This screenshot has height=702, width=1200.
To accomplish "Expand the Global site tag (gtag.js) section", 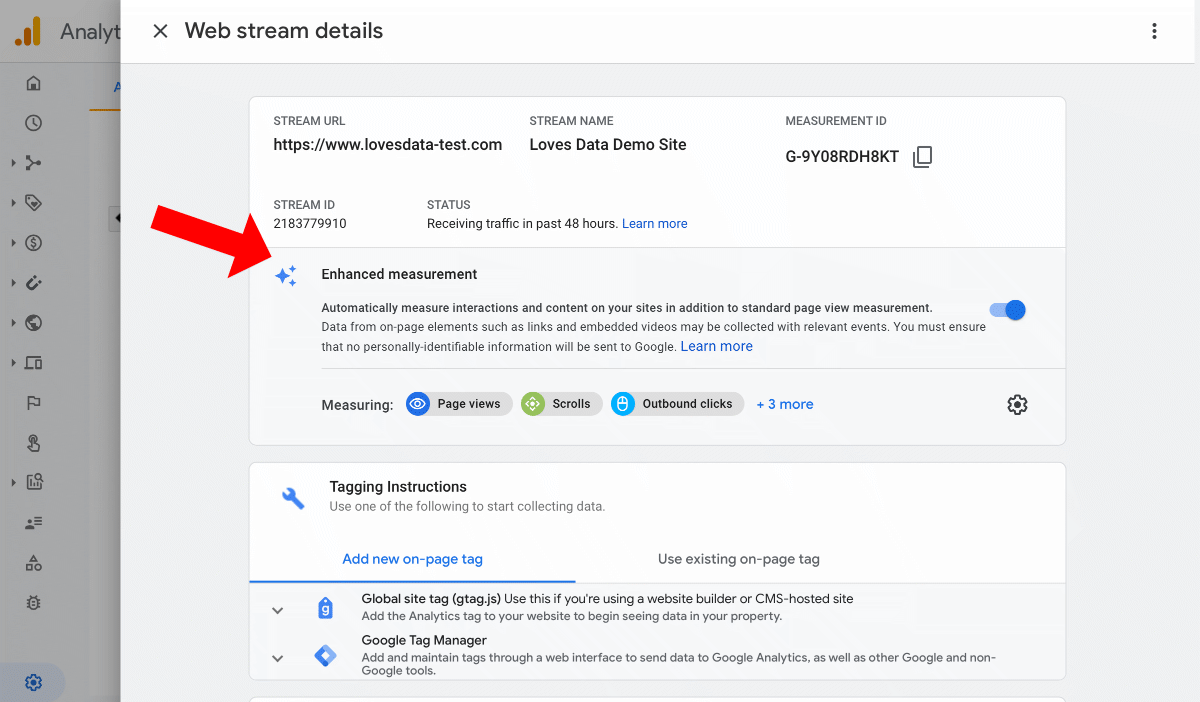I will point(277,611).
